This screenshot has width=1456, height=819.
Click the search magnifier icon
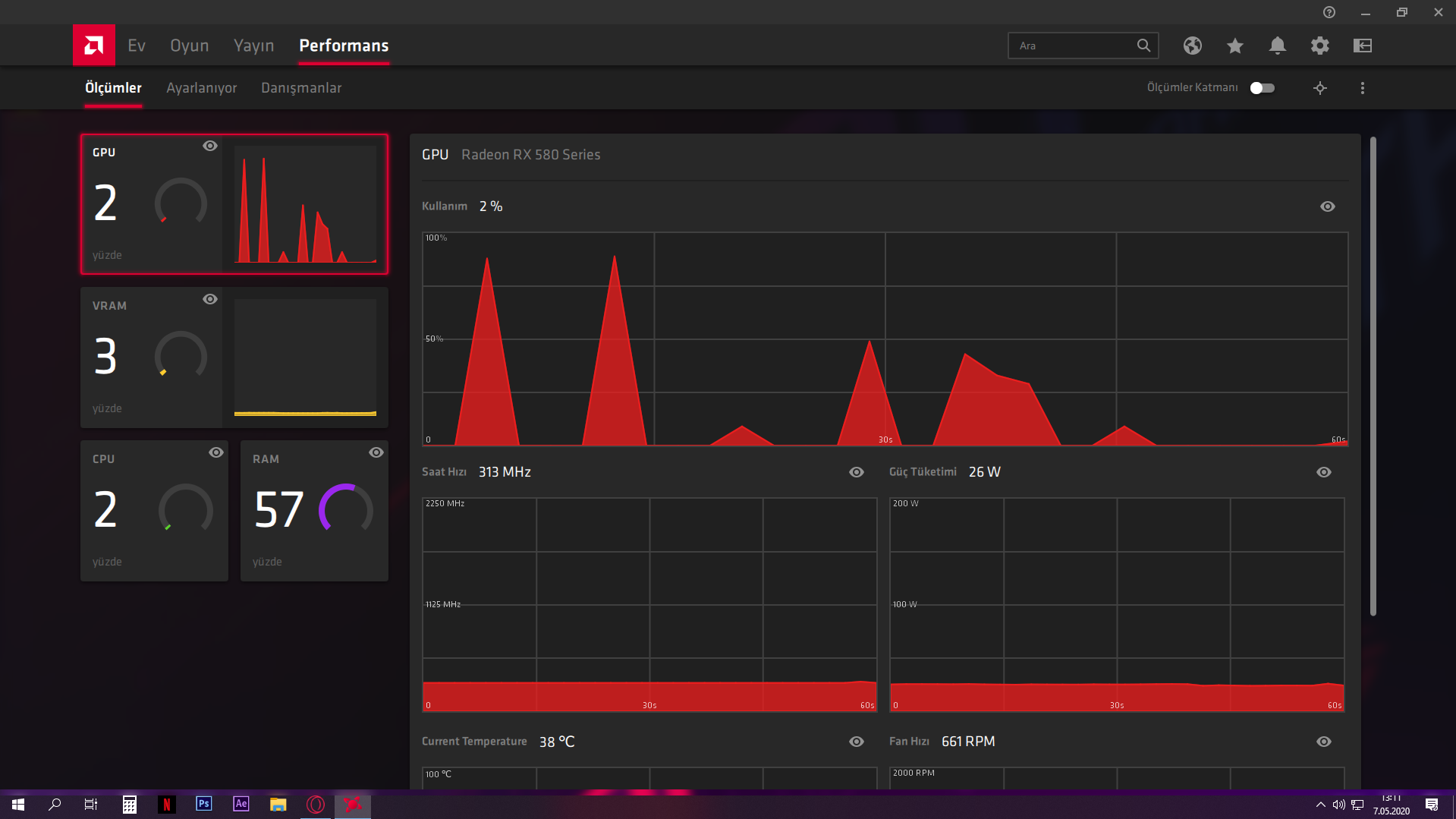pyautogui.click(x=1143, y=46)
